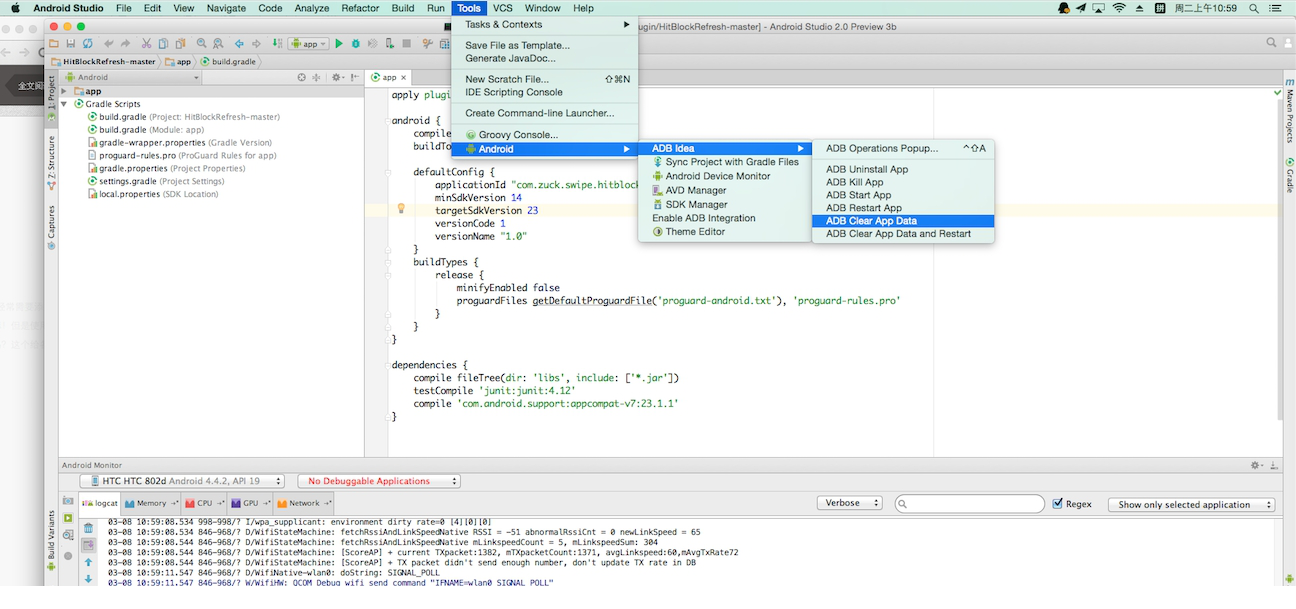The height and width of the screenshot is (609, 1296).
Task: Open the app run configuration dropdown
Action: pos(309,44)
